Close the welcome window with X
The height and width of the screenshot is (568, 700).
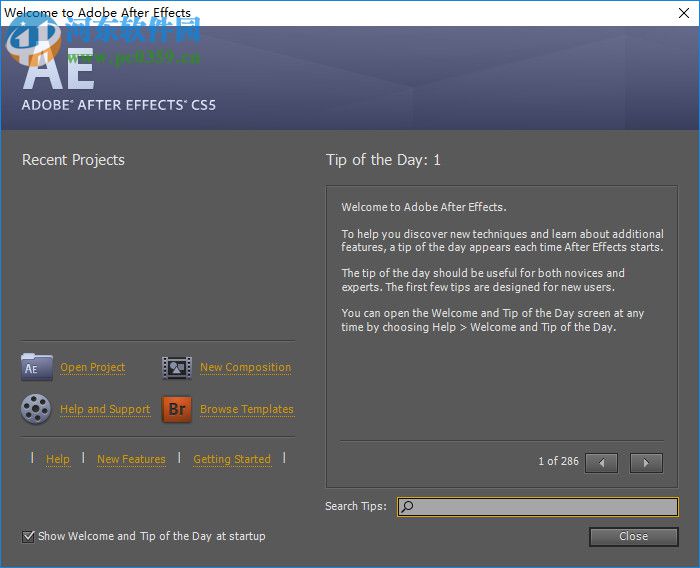[683, 13]
